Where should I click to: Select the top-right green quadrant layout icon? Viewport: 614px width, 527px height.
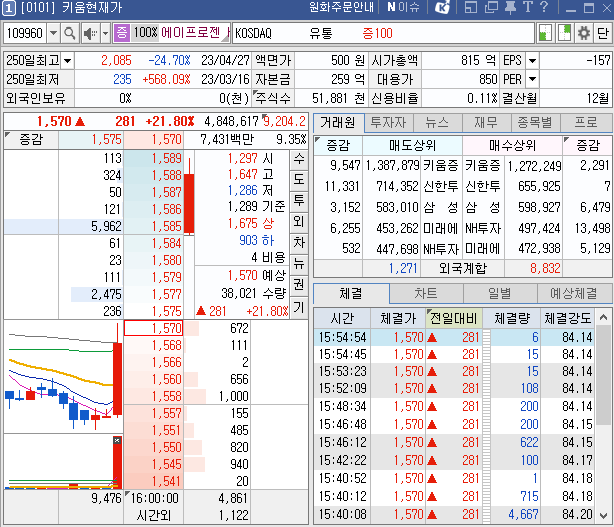(x=564, y=33)
